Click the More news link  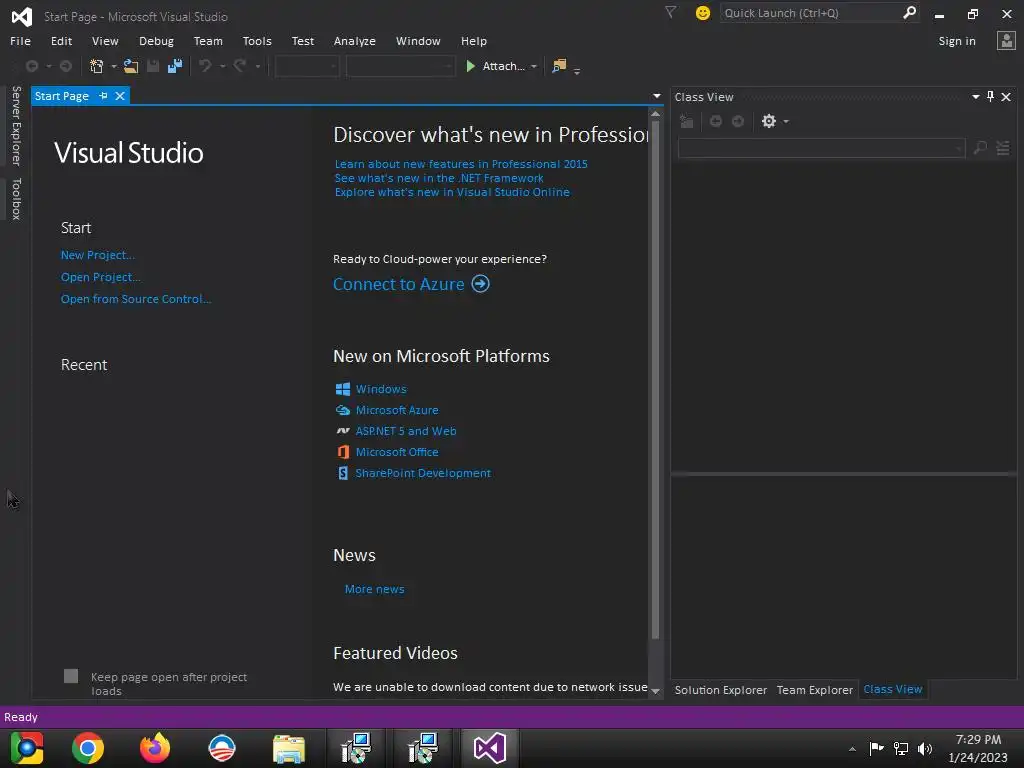(x=374, y=588)
